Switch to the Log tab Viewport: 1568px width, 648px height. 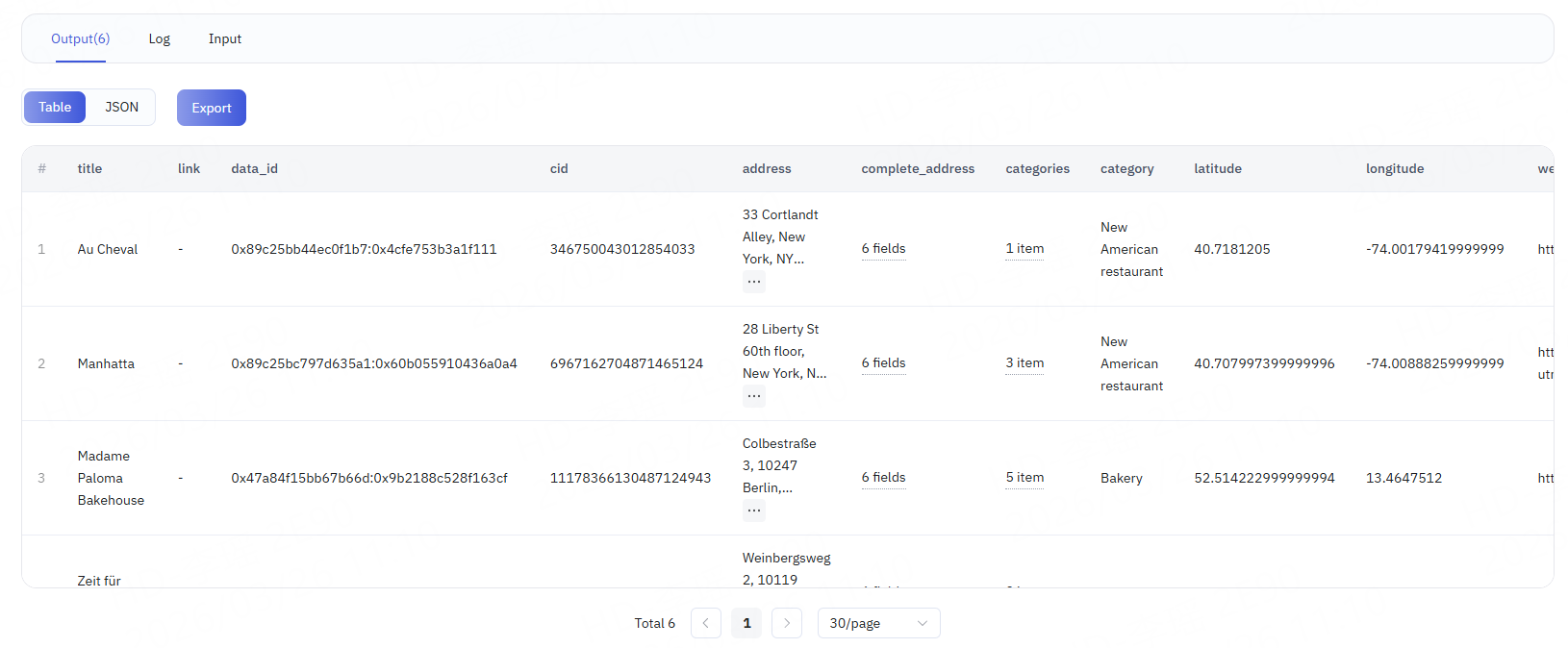click(159, 39)
